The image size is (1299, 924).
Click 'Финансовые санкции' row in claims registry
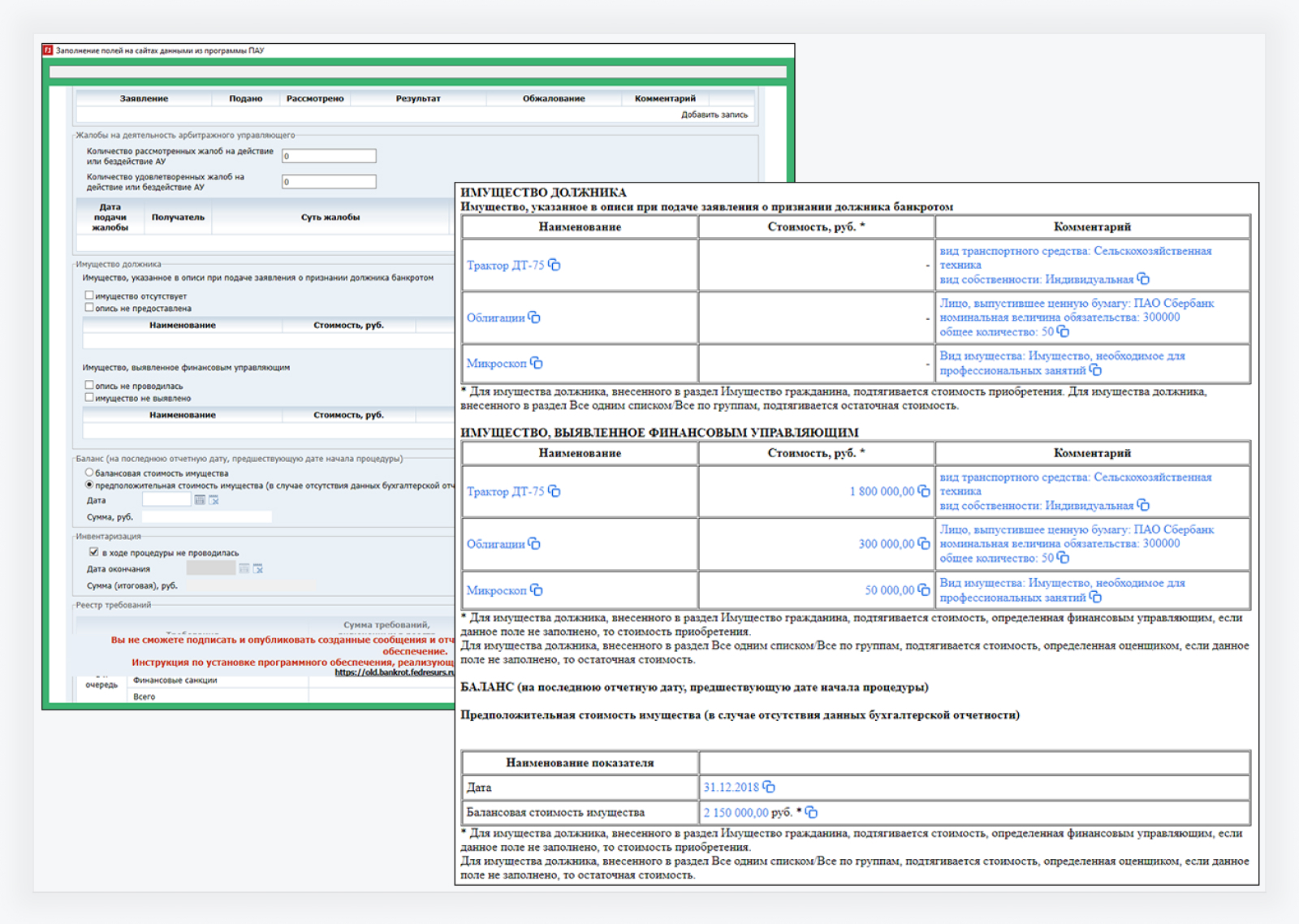175,680
